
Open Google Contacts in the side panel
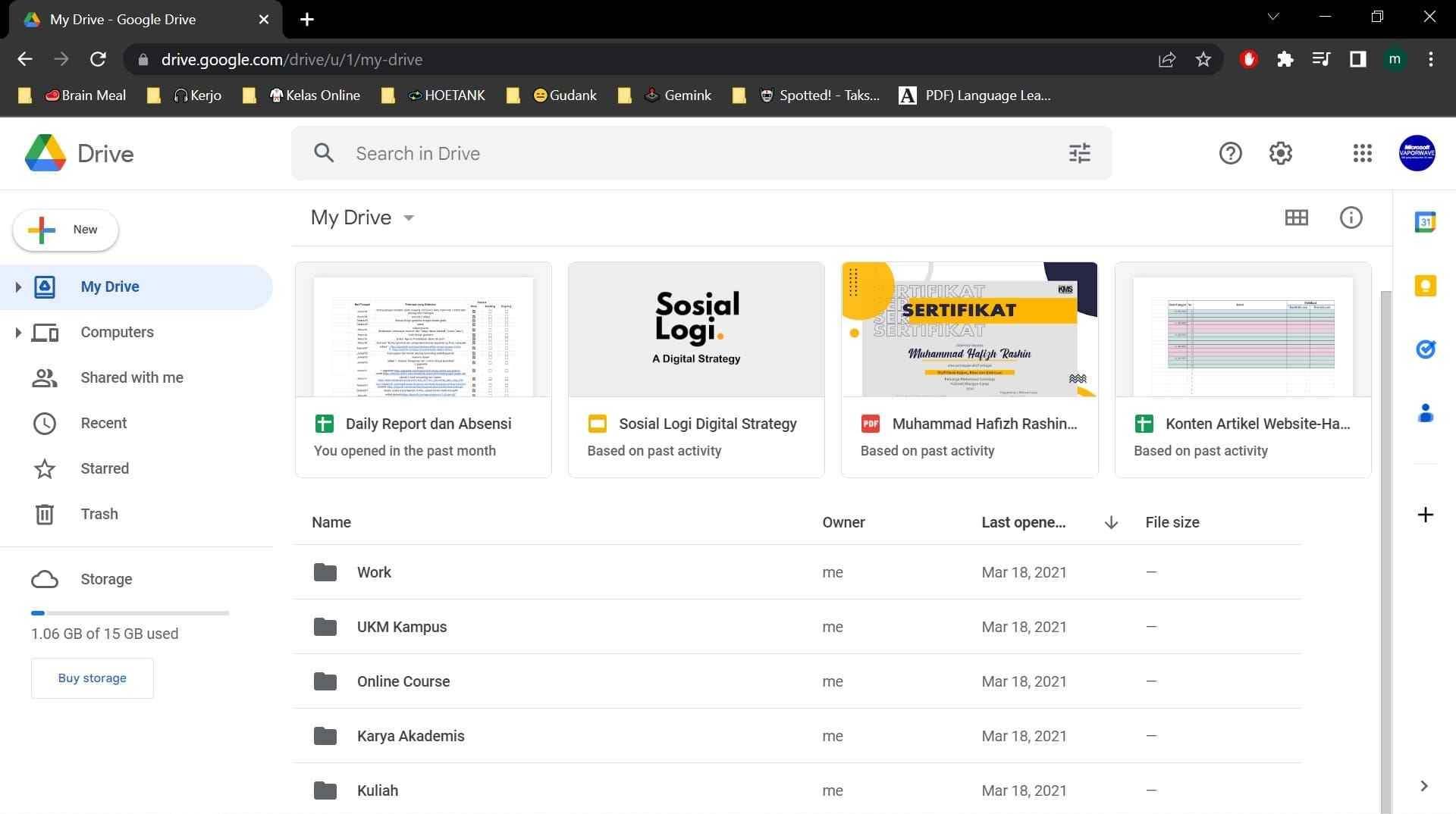tap(1425, 413)
